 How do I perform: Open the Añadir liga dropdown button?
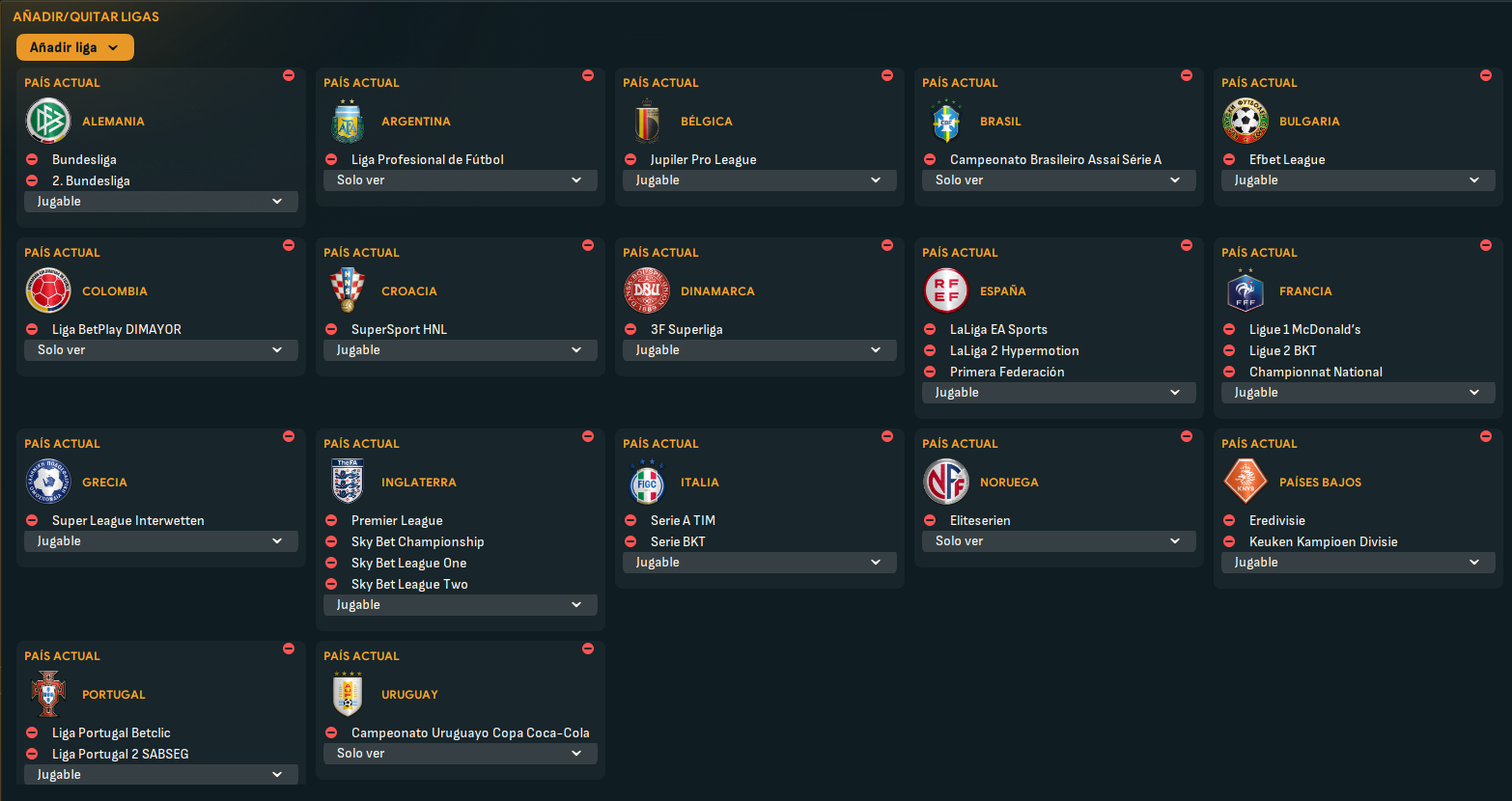click(75, 47)
